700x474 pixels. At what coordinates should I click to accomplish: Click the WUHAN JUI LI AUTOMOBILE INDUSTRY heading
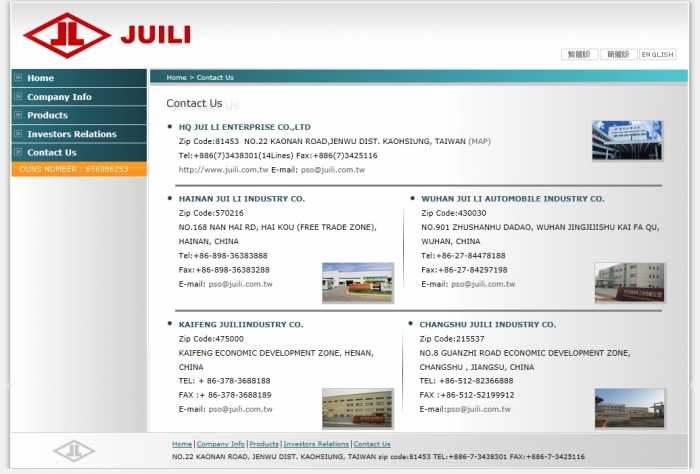(x=512, y=199)
